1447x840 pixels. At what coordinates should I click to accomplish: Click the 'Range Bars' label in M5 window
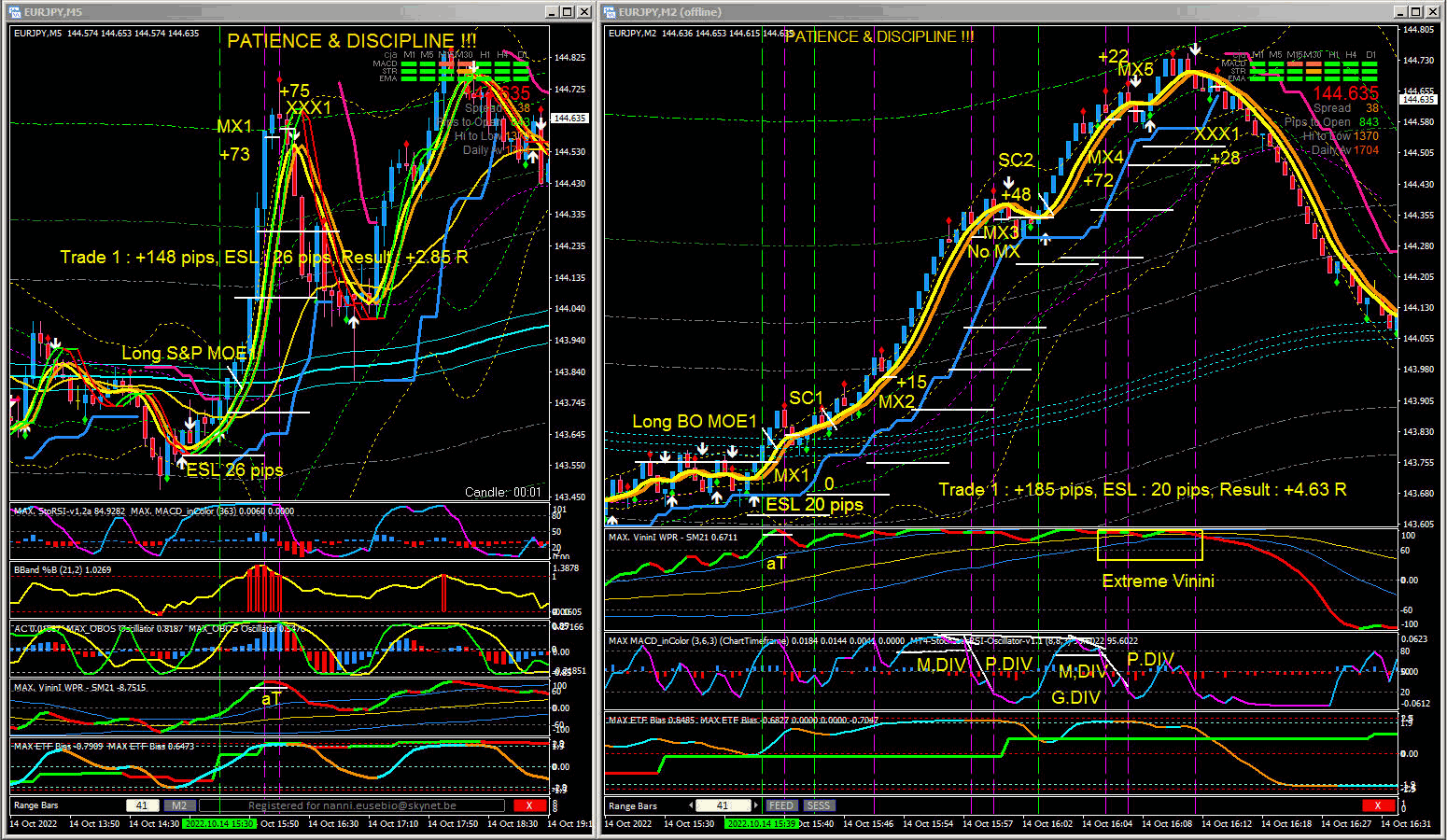[36, 805]
